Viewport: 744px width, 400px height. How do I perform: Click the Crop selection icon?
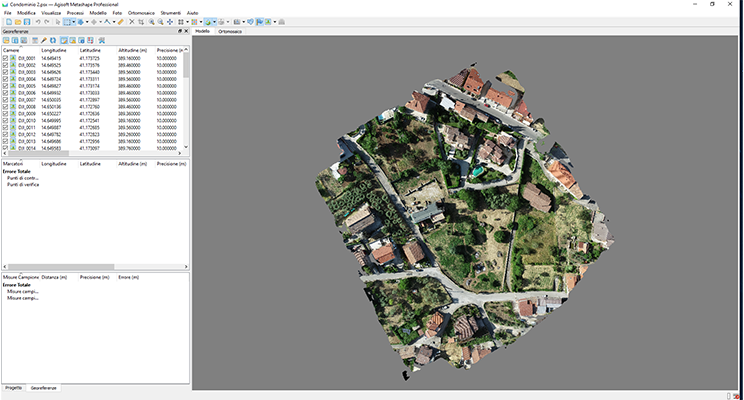point(141,22)
